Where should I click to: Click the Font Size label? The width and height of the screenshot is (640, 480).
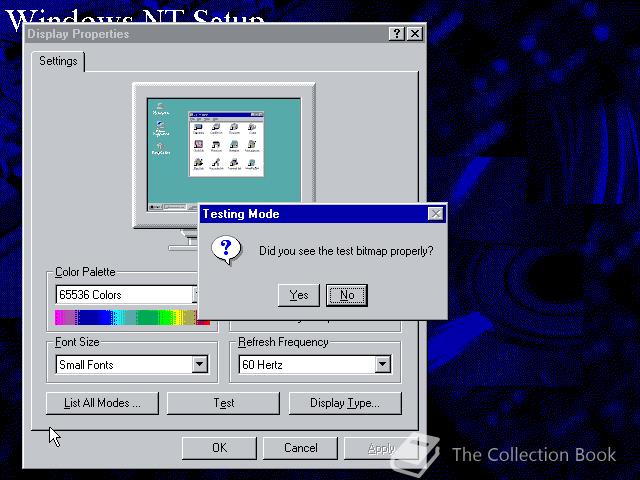tap(77, 342)
